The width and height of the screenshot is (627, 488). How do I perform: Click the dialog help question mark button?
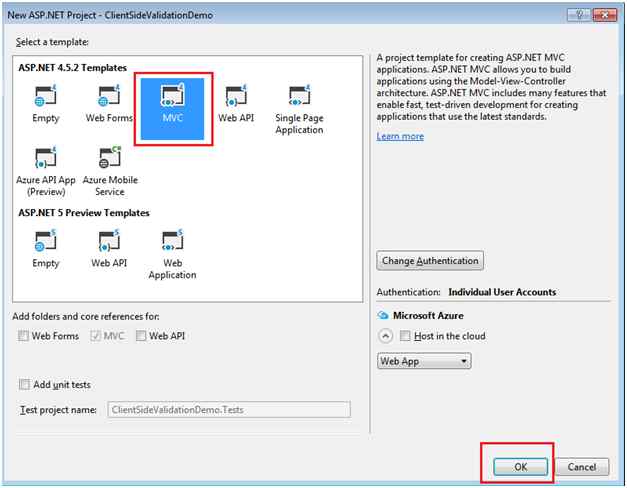coord(579,15)
